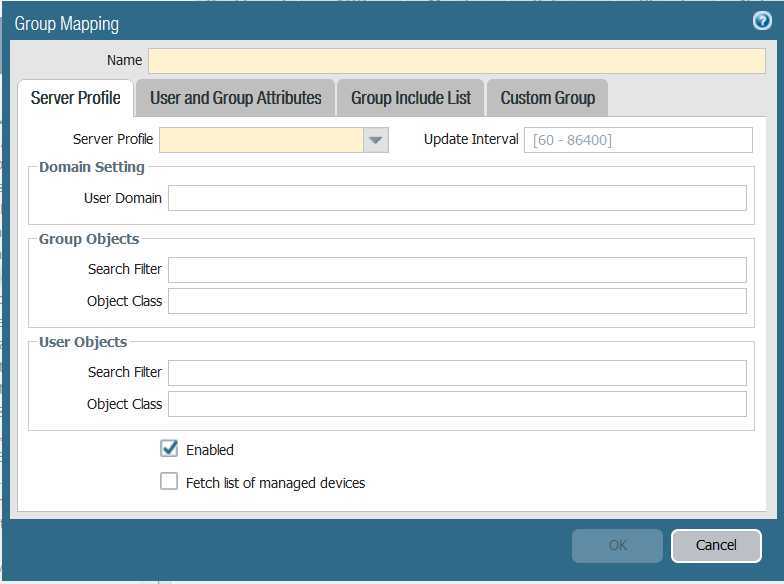Open the help icon in Group Mapping title bar
The height and width of the screenshot is (584, 784).
point(762,21)
